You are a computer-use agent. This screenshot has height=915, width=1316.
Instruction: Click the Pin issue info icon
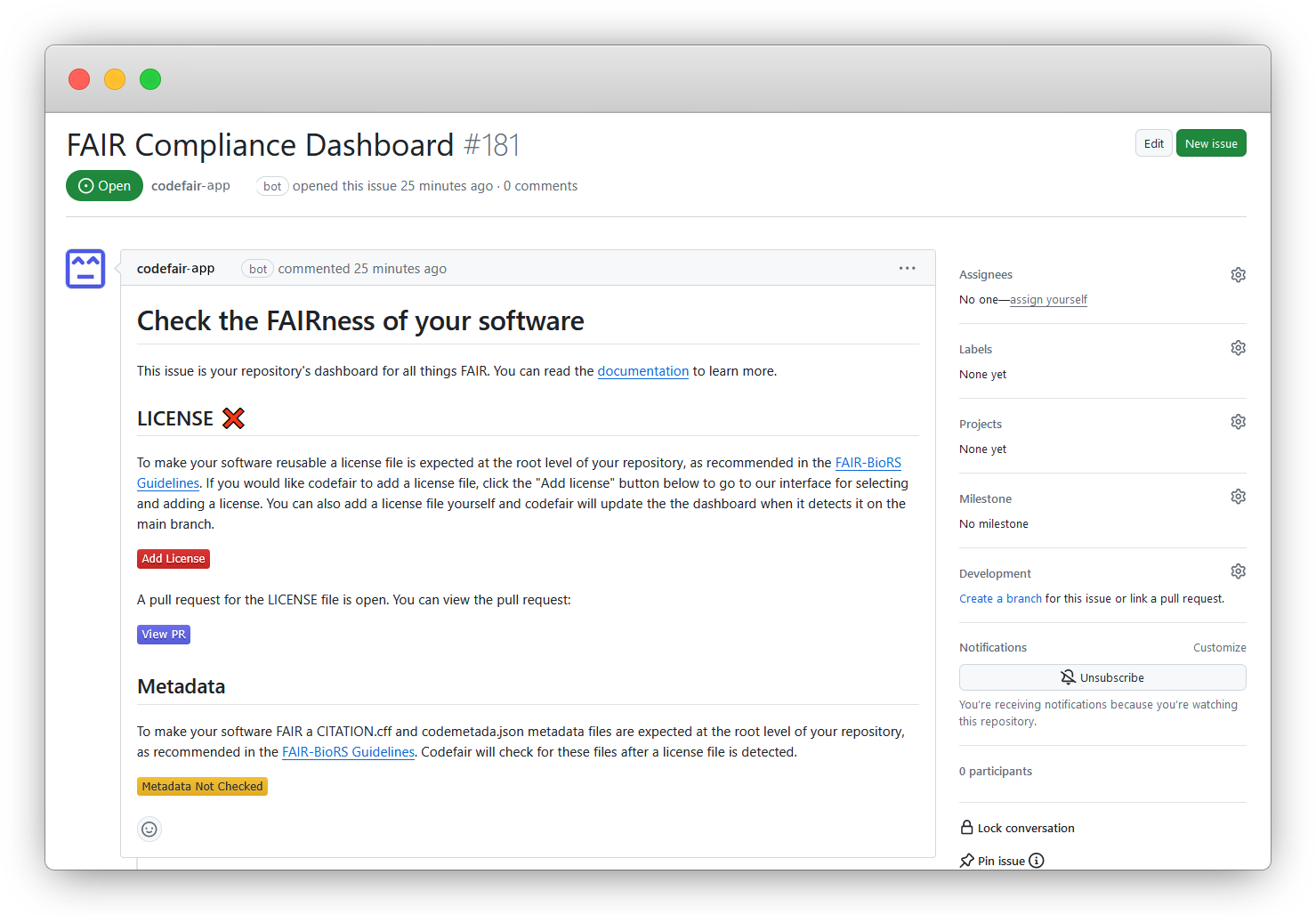click(1037, 861)
